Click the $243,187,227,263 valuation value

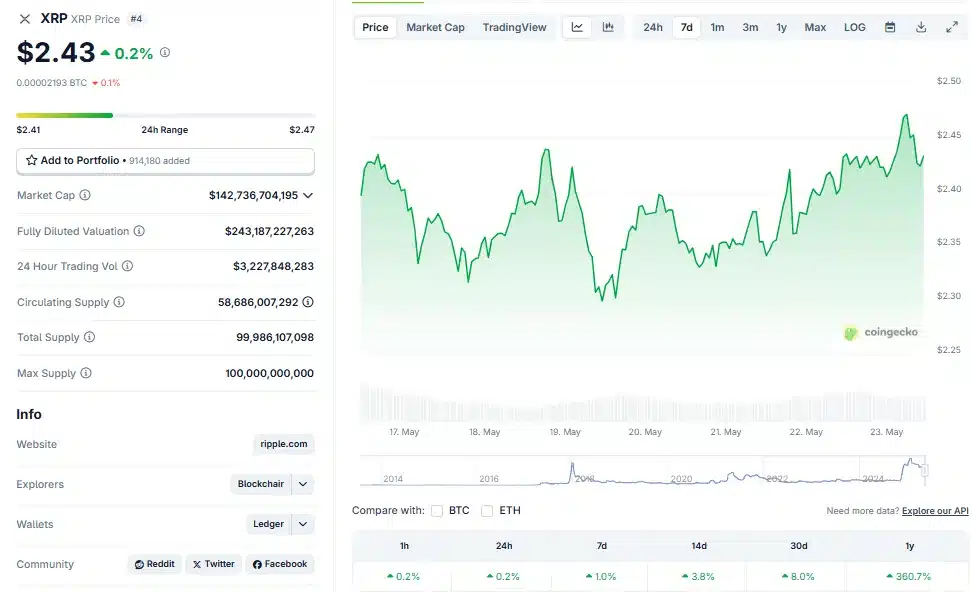[269, 231]
